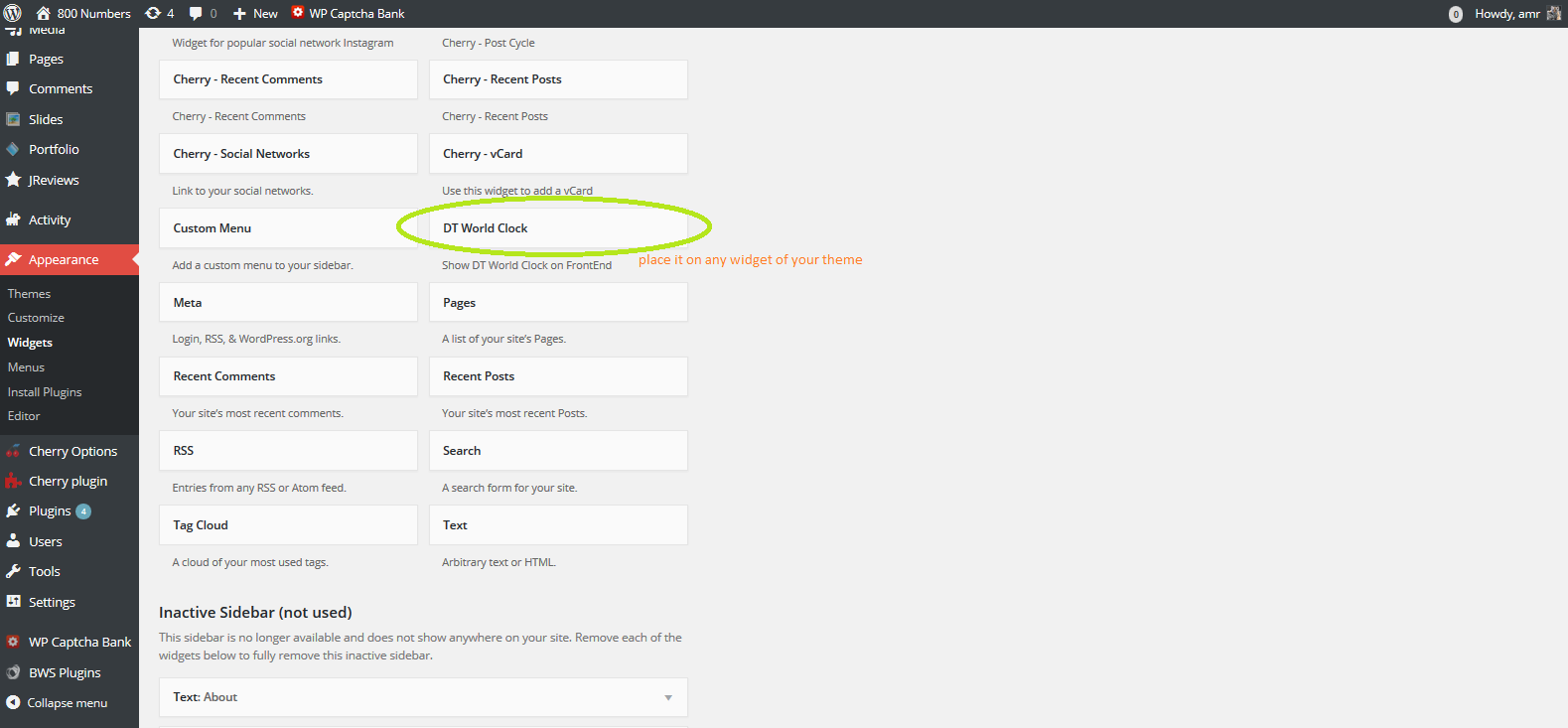Open the 800 Numbers site home icon

[x=43, y=13]
